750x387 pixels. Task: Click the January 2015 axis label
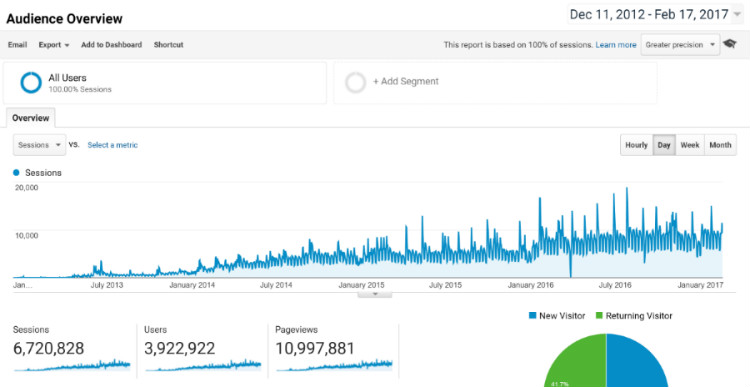pyautogui.click(x=362, y=286)
